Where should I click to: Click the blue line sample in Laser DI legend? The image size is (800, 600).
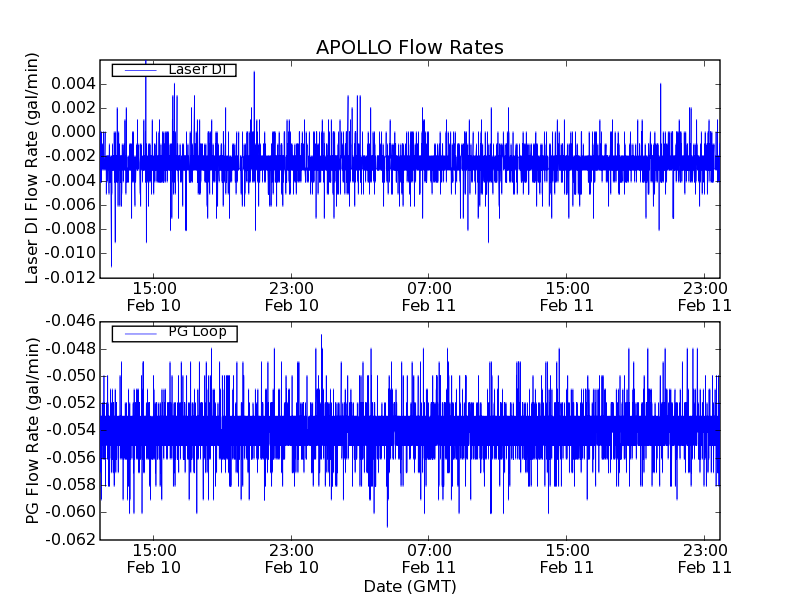[x=135, y=70]
